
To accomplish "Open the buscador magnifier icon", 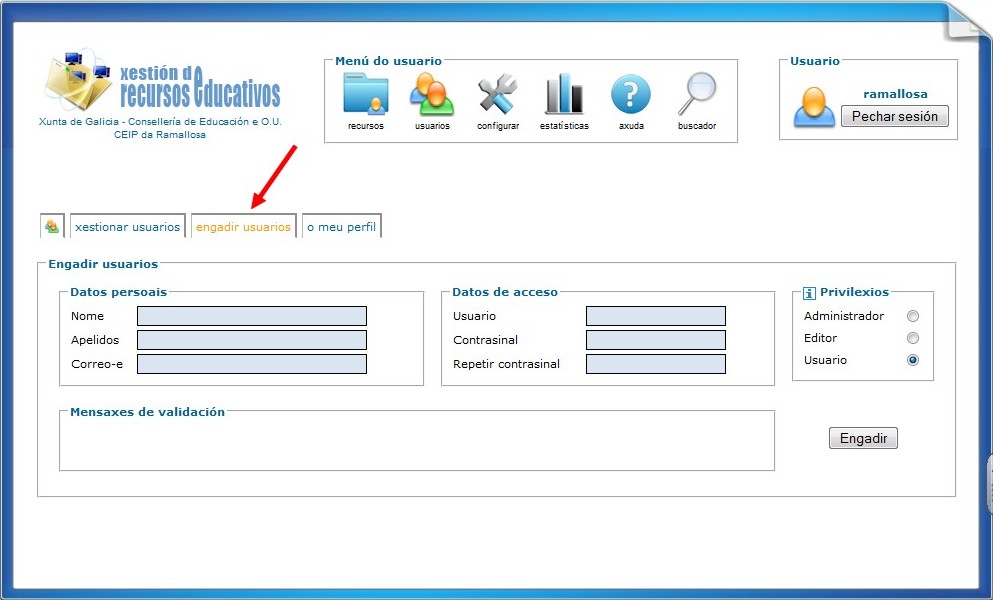I will click(x=696, y=96).
